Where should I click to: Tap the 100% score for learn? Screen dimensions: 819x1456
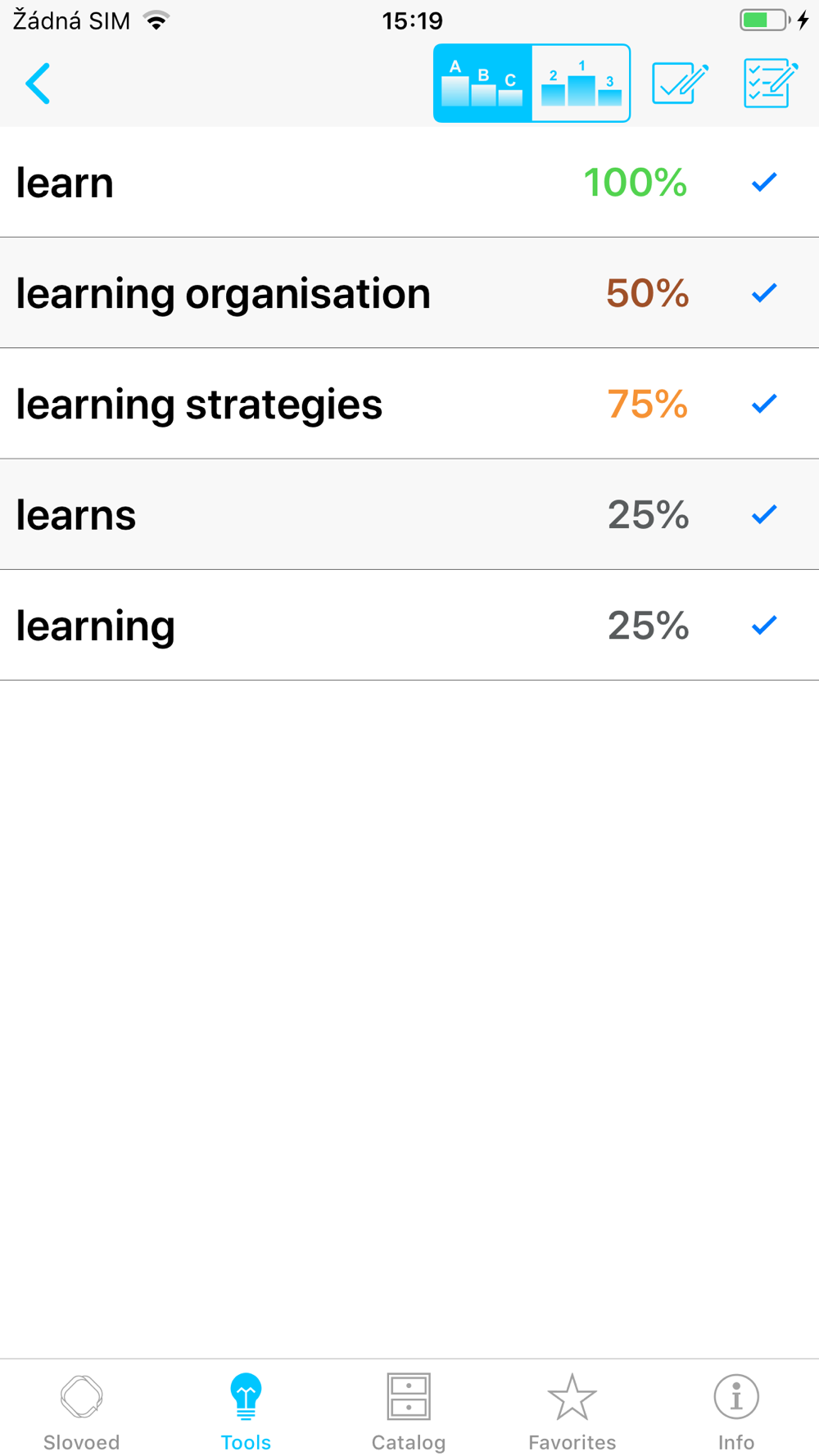click(x=635, y=182)
